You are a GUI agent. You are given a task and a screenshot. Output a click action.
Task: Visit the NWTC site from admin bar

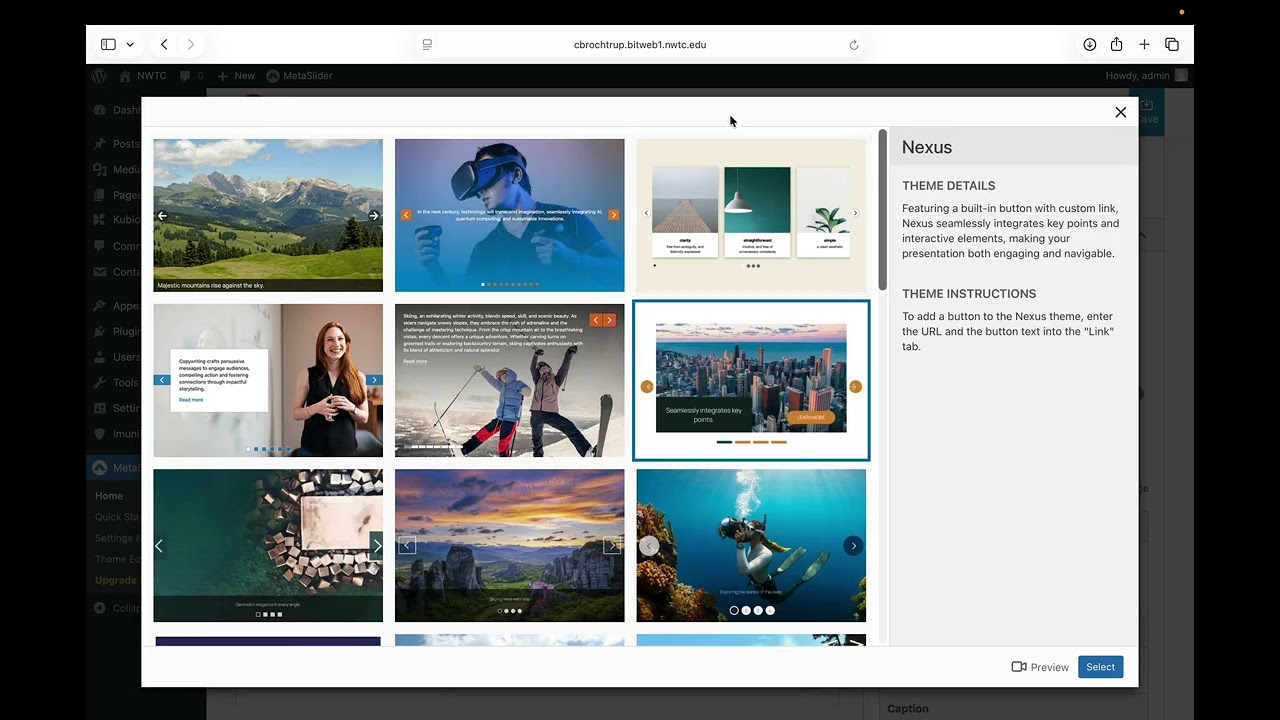tap(143, 76)
